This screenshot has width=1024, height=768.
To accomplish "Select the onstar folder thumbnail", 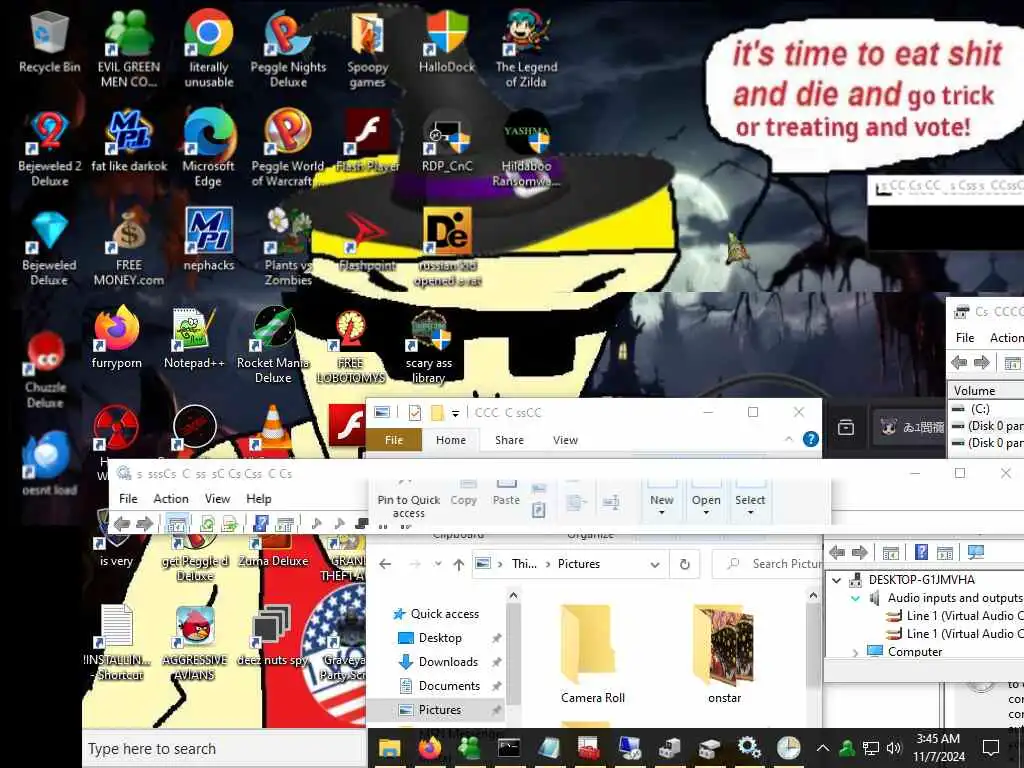I will pyautogui.click(x=724, y=655).
